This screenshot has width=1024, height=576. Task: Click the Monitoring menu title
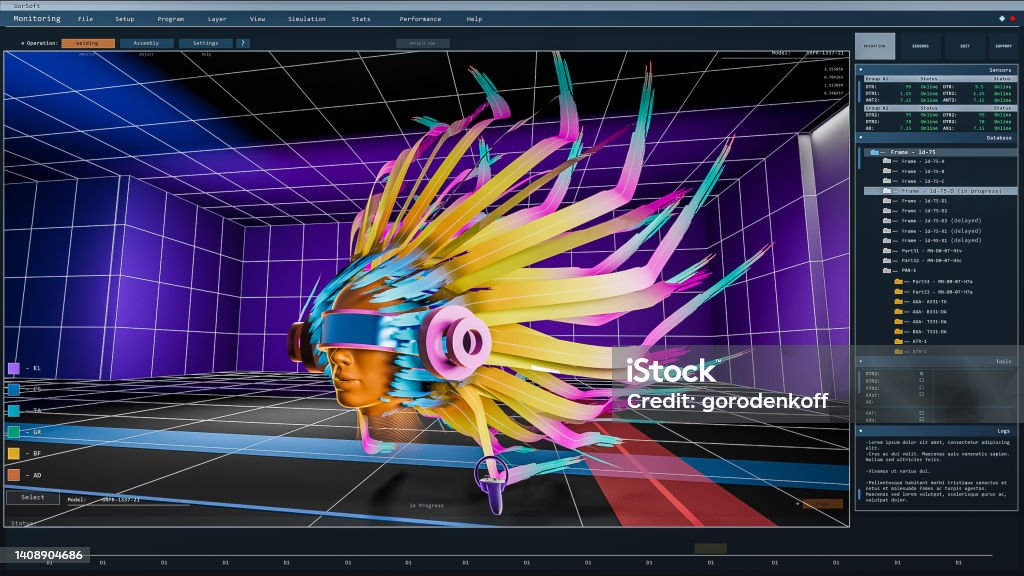tap(37, 19)
